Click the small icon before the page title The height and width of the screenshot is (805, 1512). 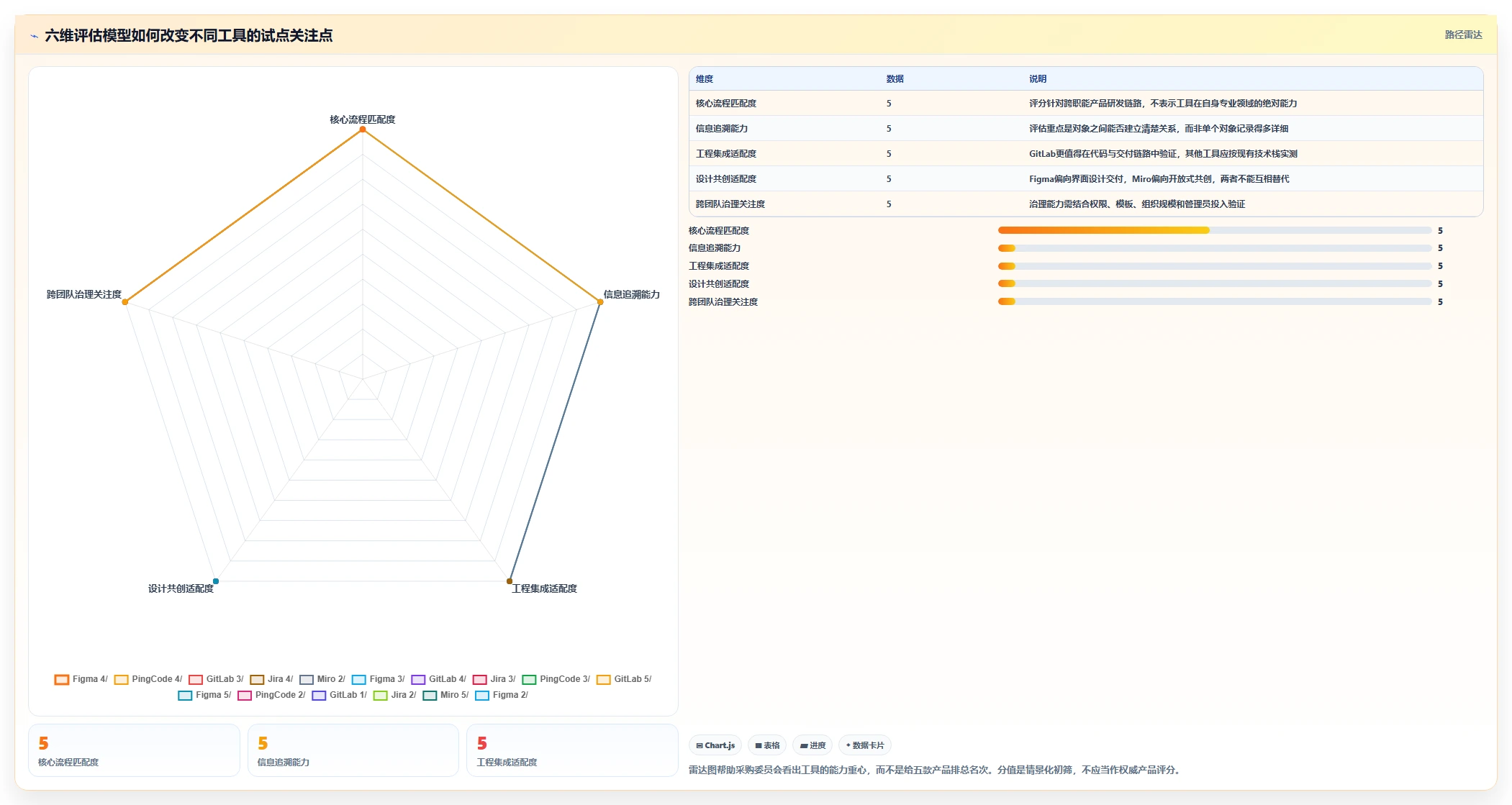tap(34, 36)
